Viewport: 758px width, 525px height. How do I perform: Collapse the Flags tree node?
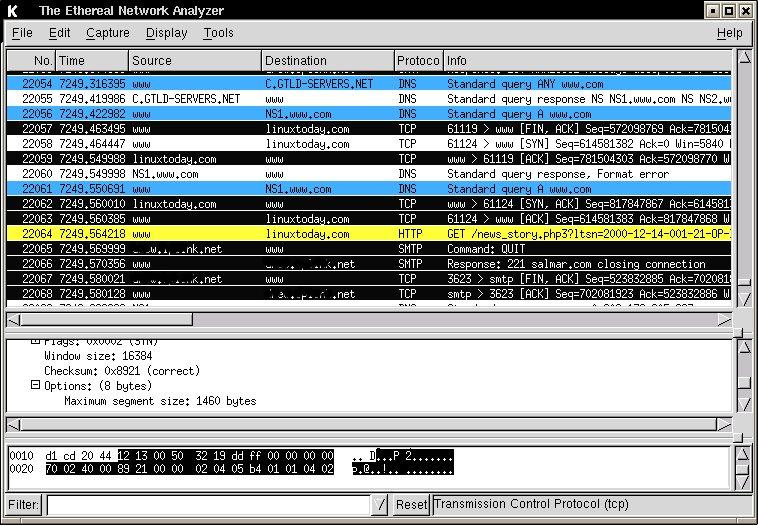click(x=35, y=341)
